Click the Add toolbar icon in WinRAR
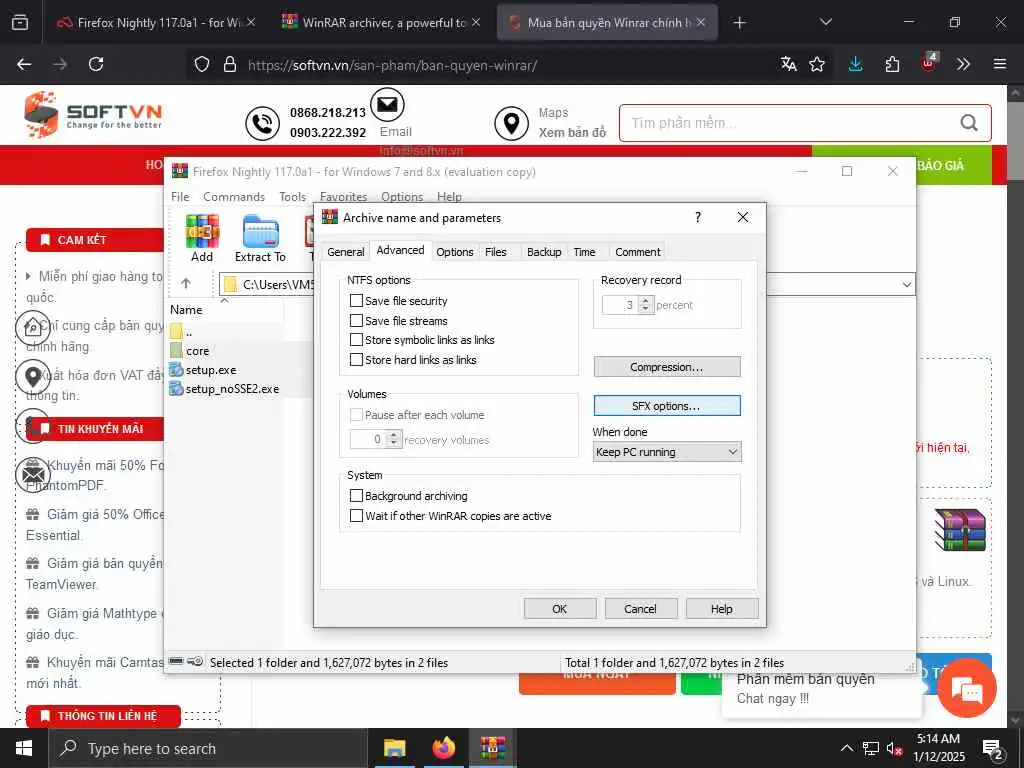The height and width of the screenshot is (768, 1024). click(202, 238)
